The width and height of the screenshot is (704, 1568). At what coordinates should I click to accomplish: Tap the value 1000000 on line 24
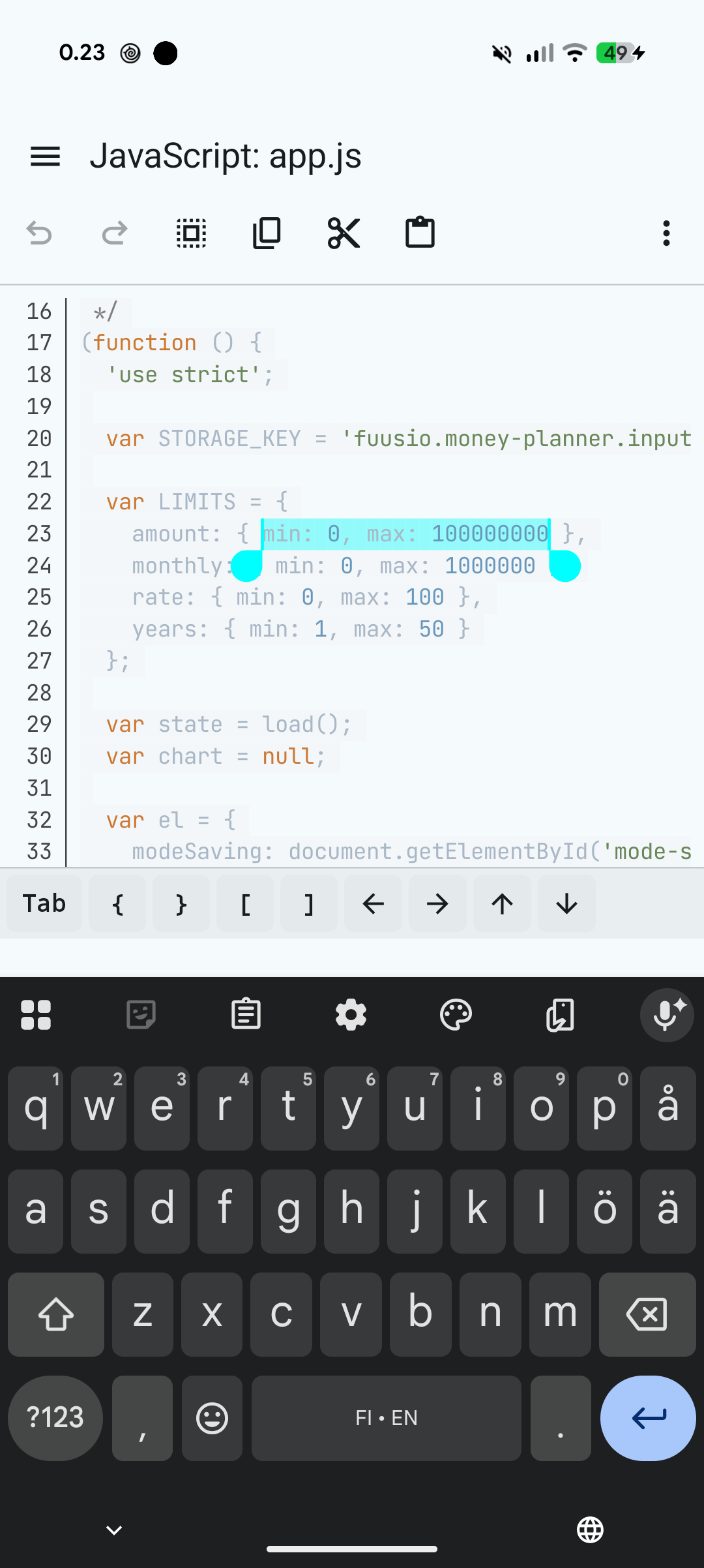point(490,565)
